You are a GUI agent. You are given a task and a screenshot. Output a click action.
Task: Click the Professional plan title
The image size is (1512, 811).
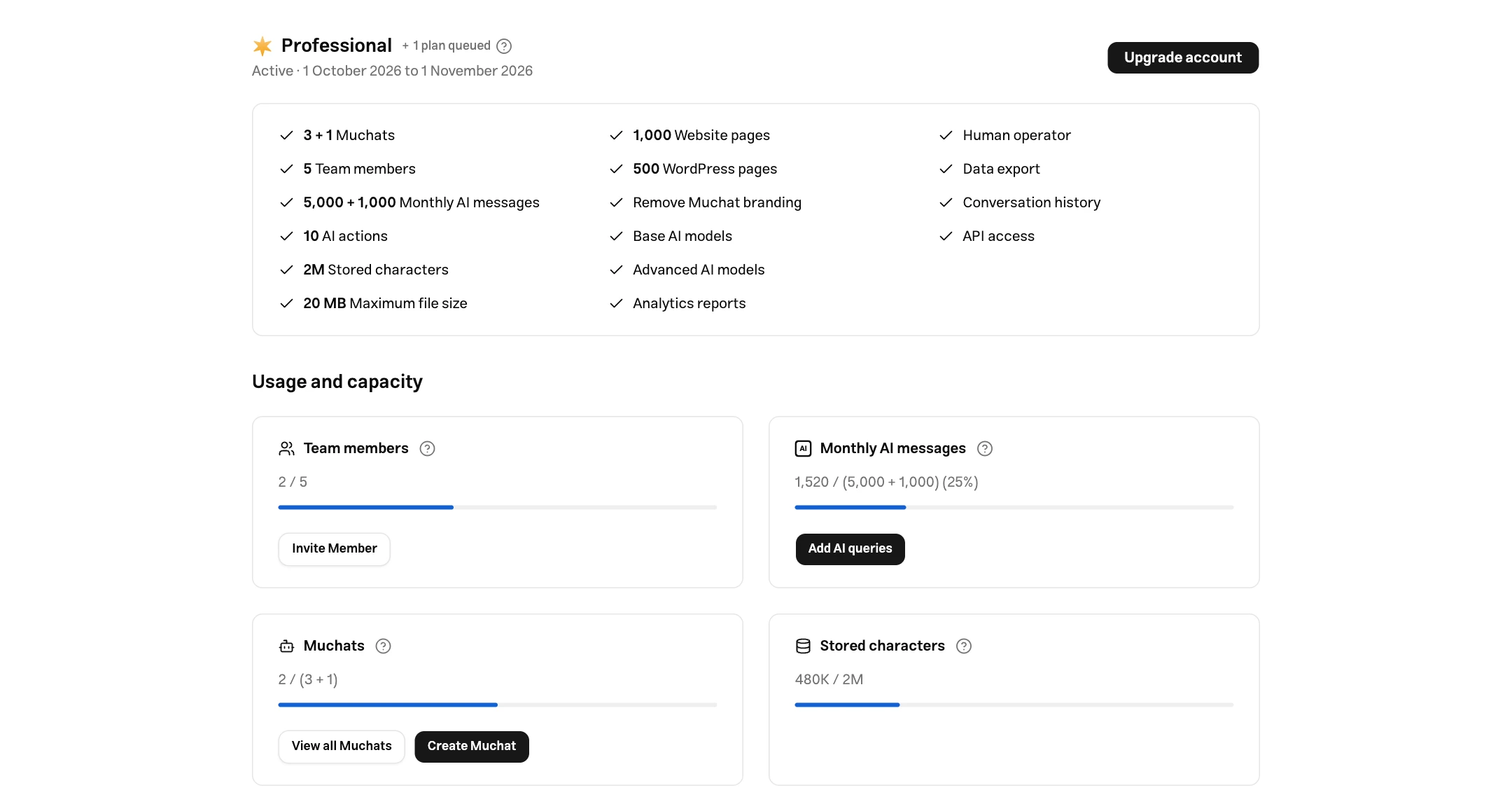point(337,46)
